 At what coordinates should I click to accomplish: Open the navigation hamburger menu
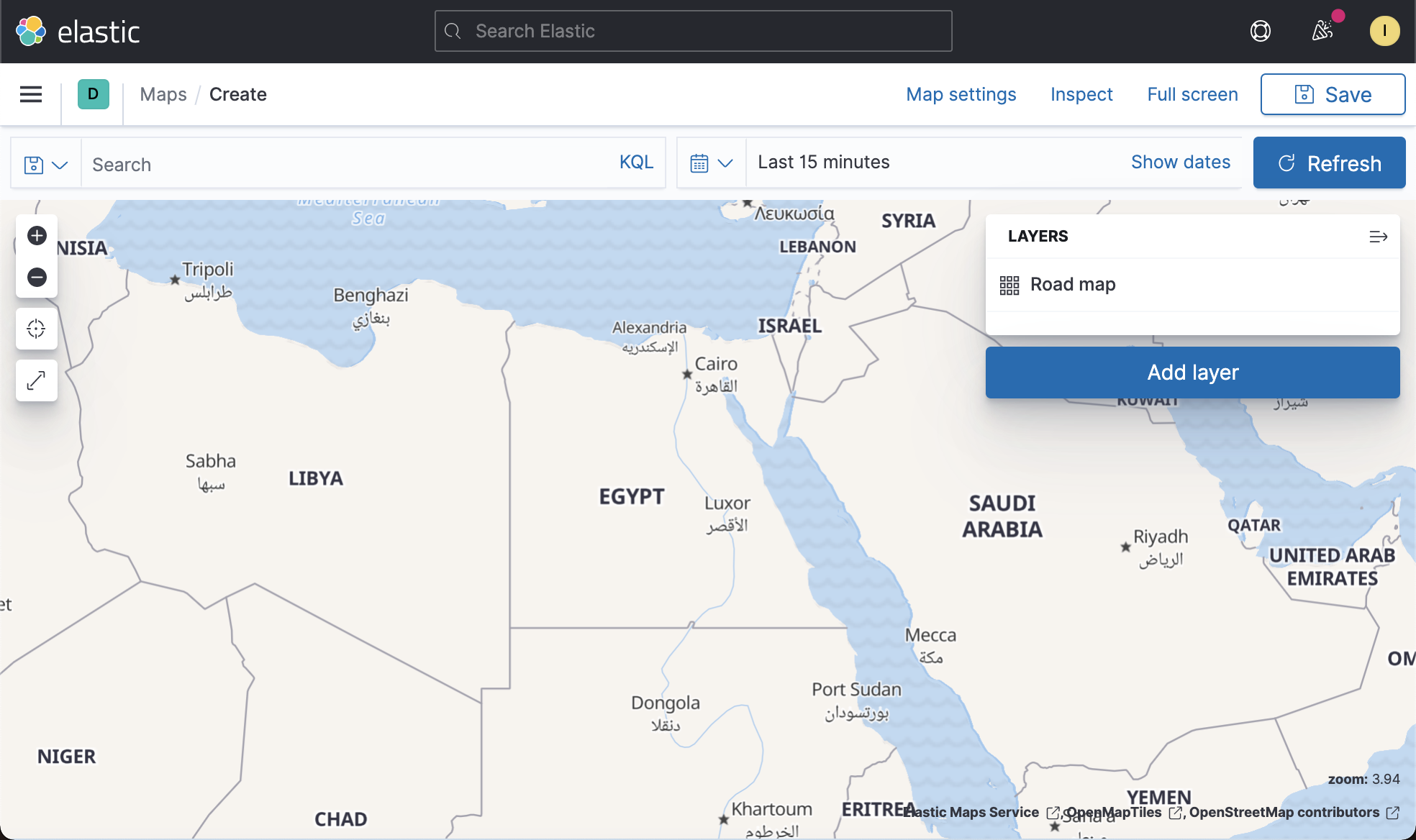30,94
